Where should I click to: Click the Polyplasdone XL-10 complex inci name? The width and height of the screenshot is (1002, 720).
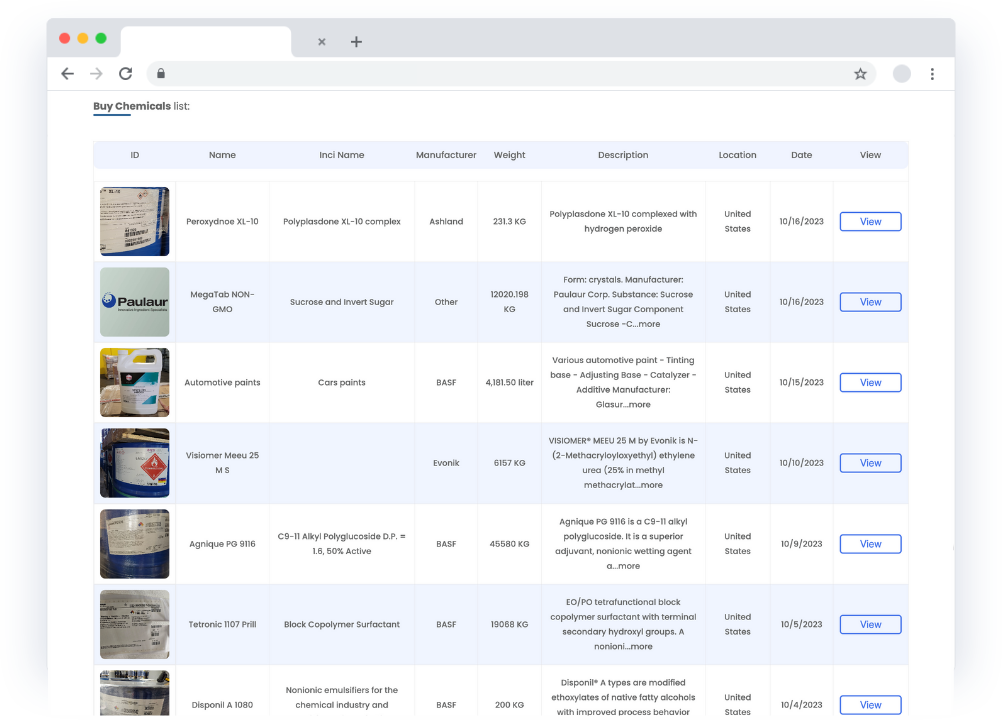click(x=342, y=222)
